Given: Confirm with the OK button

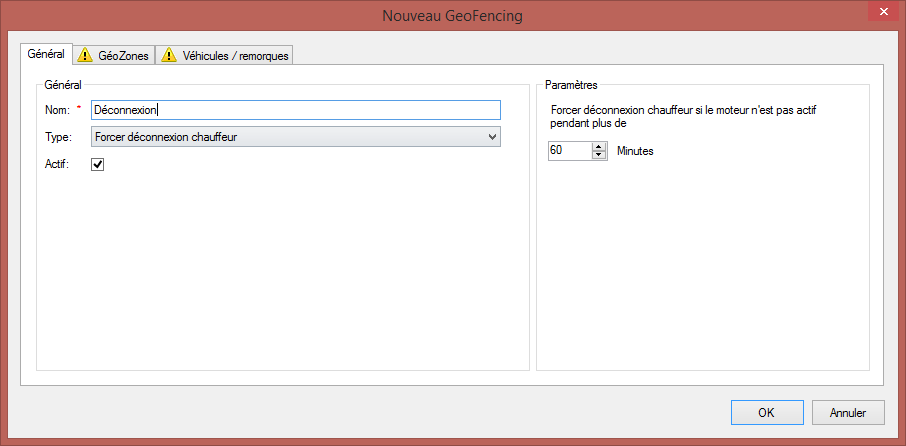Looking at the screenshot, I should pyautogui.click(x=766, y=412).
